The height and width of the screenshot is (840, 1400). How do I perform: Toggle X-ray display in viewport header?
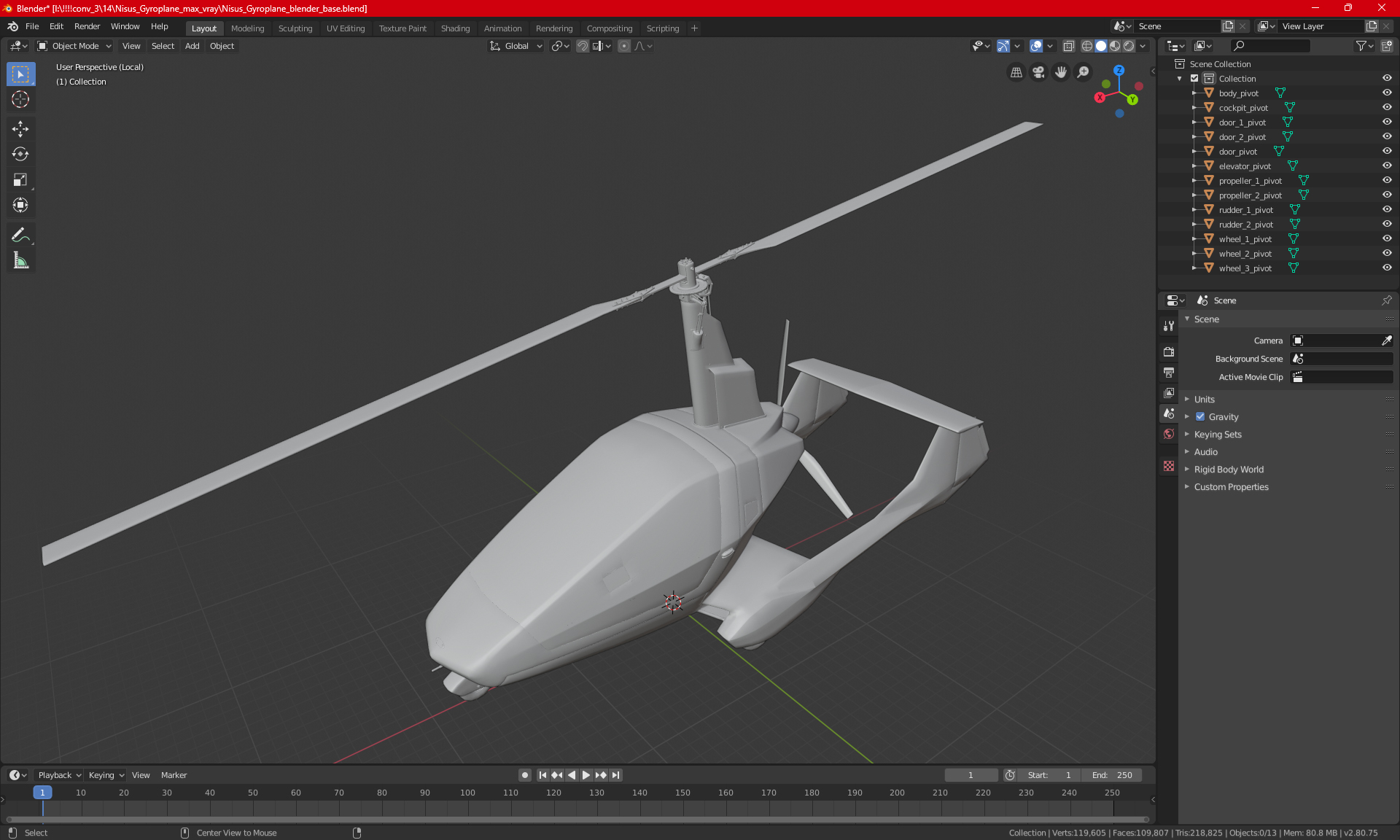(1068, 46)
